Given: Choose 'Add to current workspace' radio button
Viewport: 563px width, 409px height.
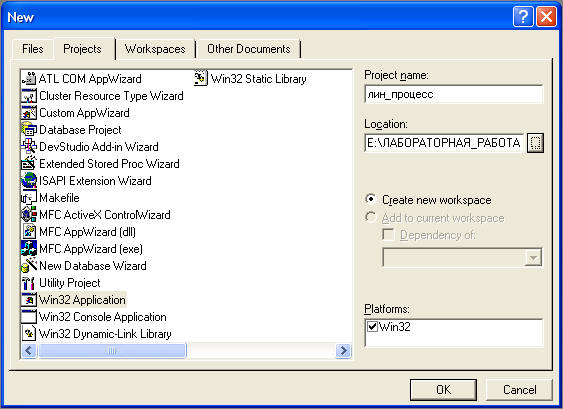Looking at the screenshot, I should tap(371, 217).
